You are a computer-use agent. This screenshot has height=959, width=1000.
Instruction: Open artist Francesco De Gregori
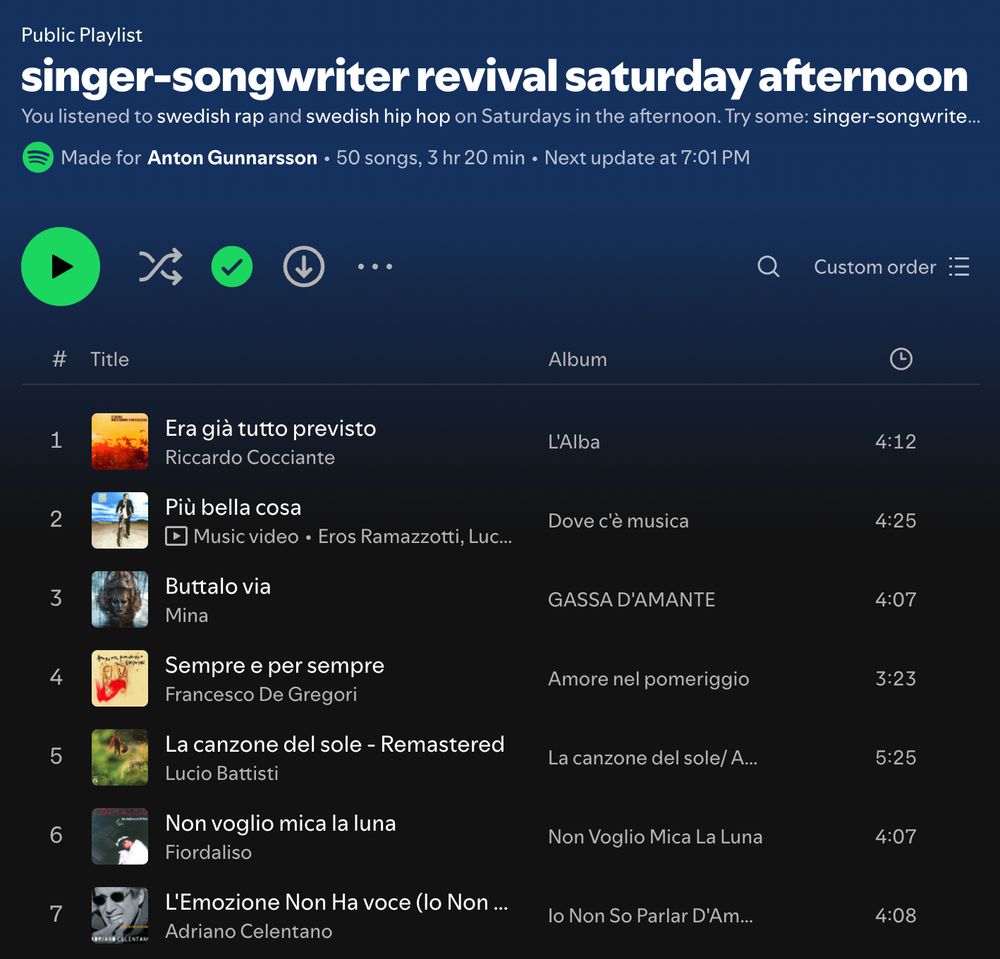tap(261, 694)
